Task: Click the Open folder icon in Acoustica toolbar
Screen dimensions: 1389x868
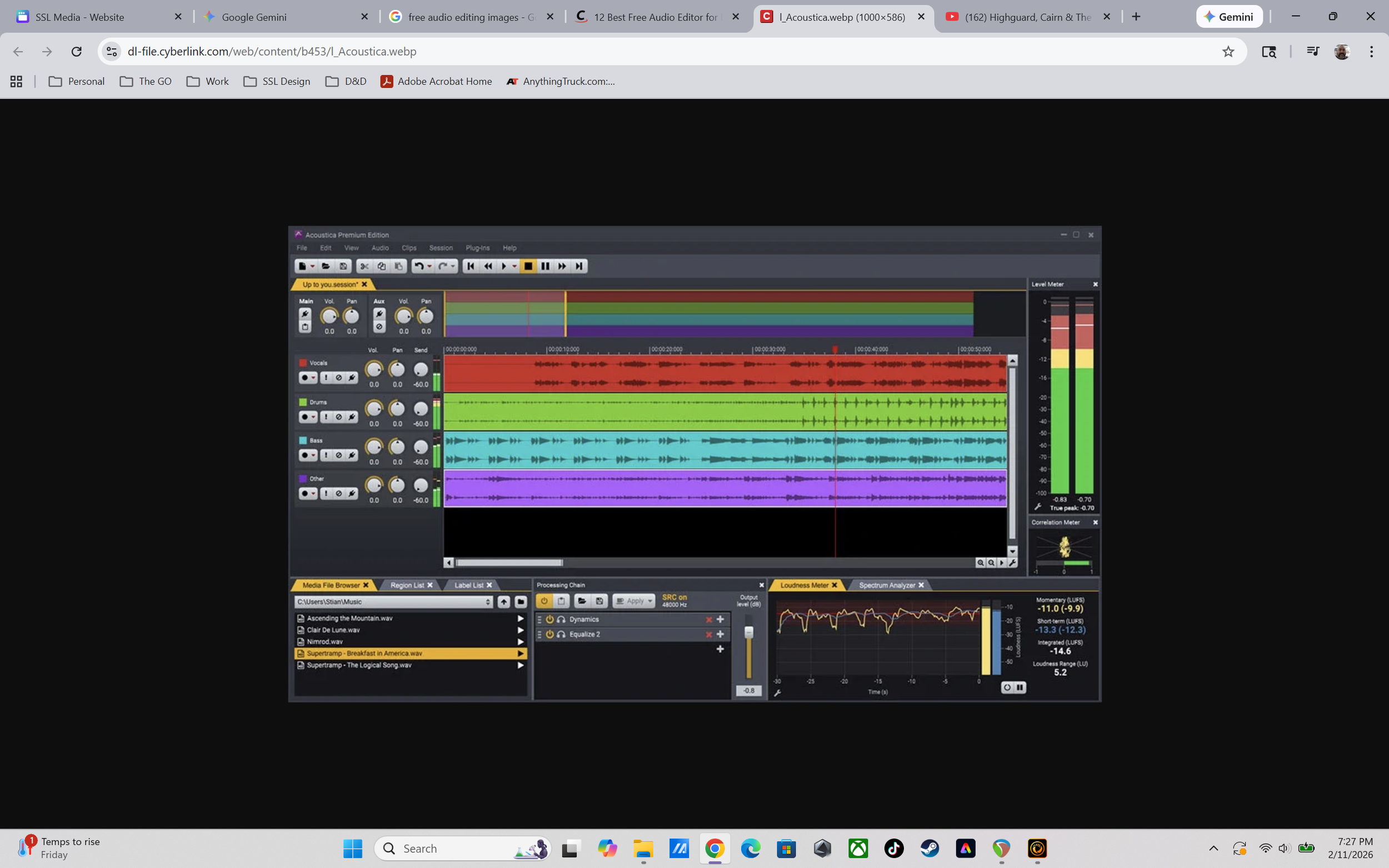Action: pyautogui.click(x=326, y=267)
